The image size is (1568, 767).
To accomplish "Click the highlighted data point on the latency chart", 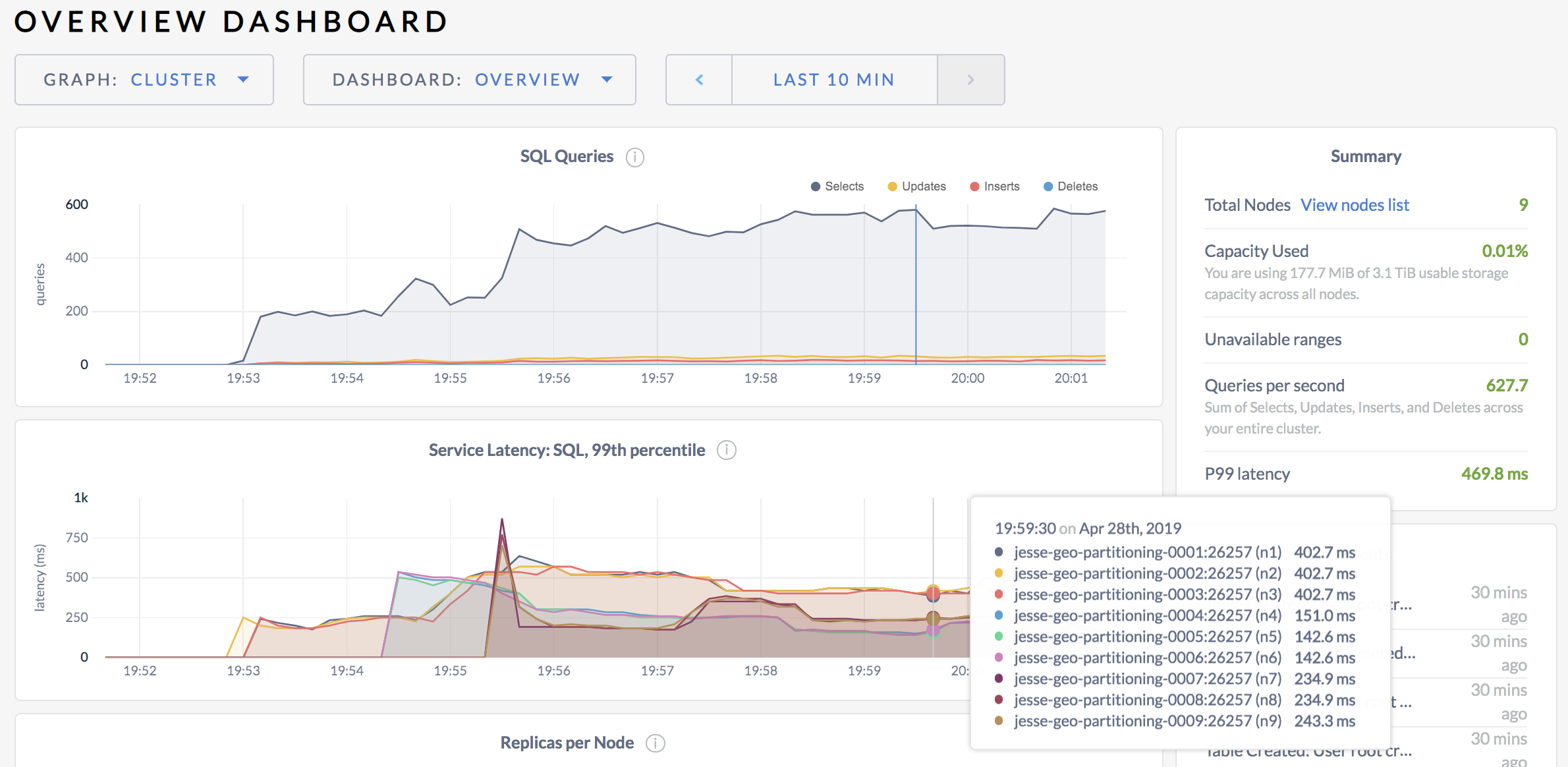I will (x=932, y=594).
